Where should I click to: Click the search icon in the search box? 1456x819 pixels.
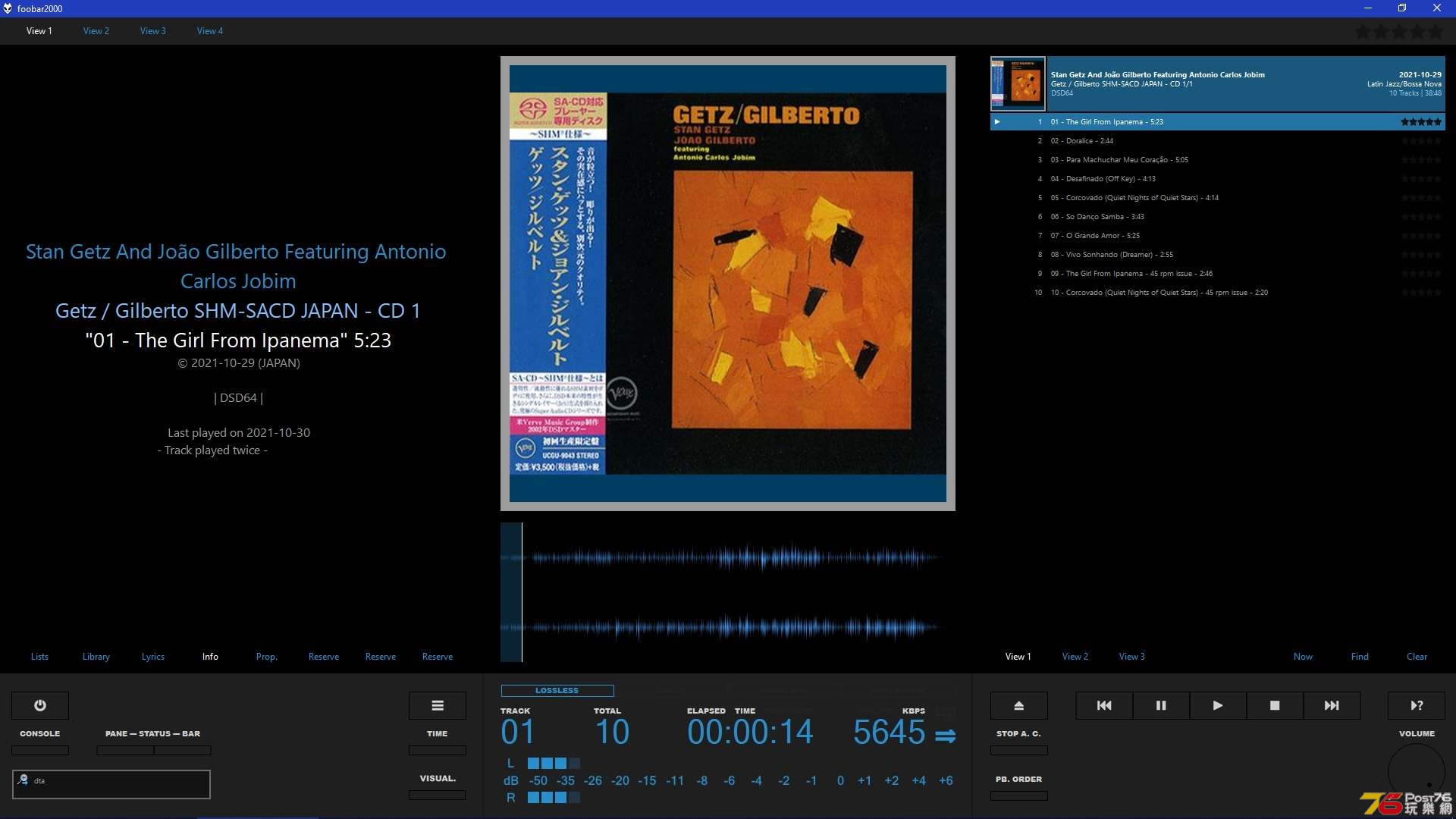click(23, 780)
